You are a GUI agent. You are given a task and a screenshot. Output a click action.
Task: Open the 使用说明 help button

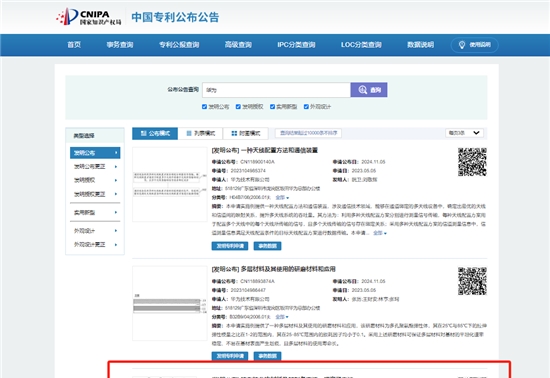coord(475,45)
